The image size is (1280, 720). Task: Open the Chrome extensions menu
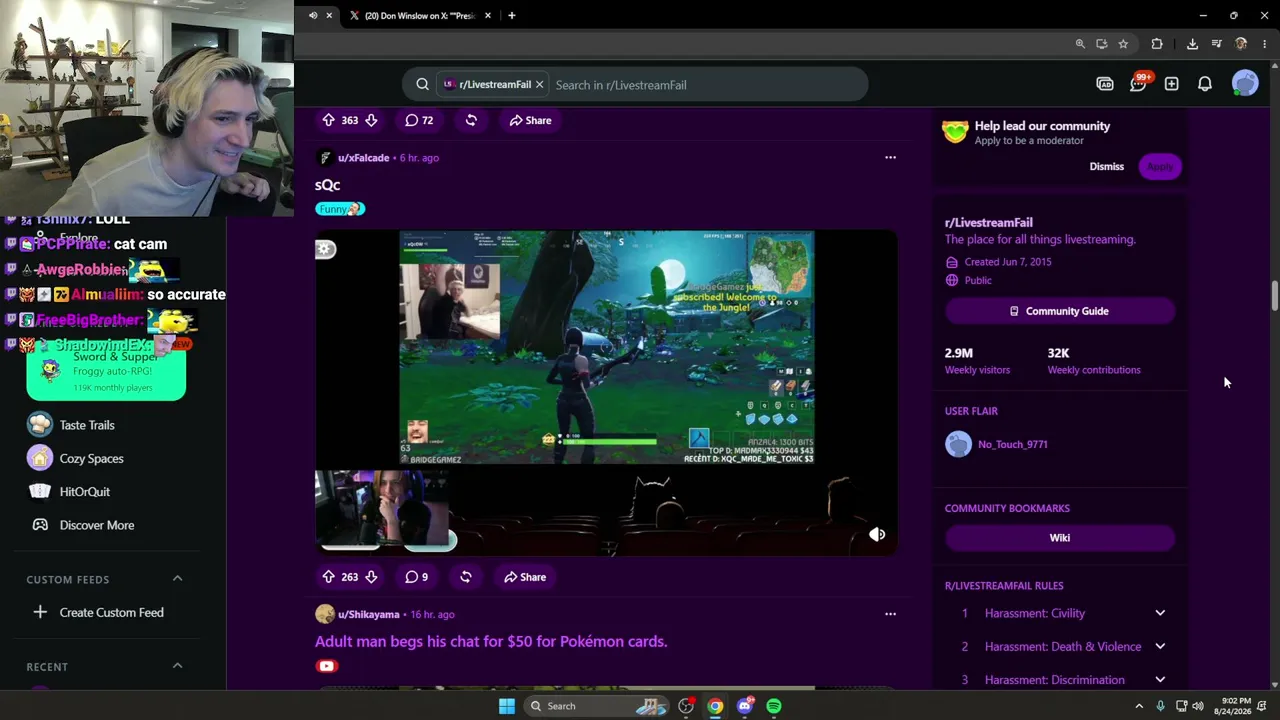pos(1157,44)
